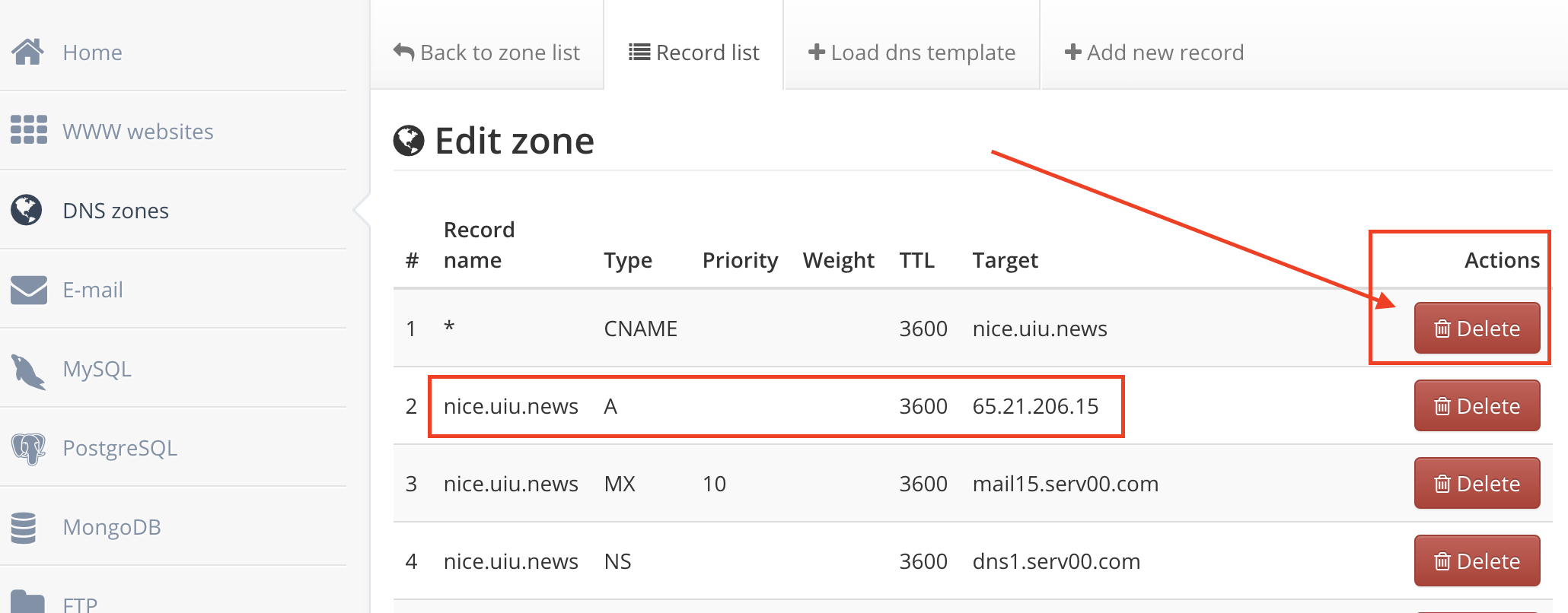Click the nice.uiu.news target in row 1
Screen dimensions: 1568x613
(x=1040, y=329)
